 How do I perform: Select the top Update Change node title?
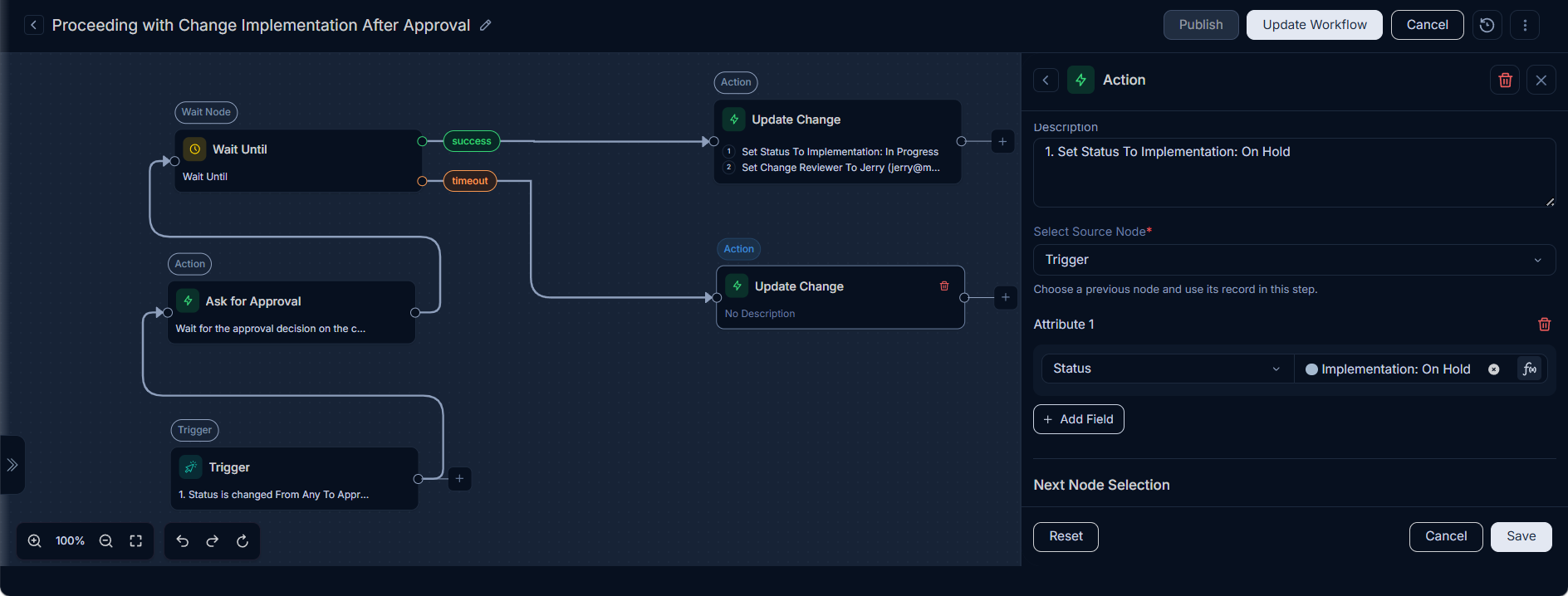pyautogui.click(x=796, y=120)
